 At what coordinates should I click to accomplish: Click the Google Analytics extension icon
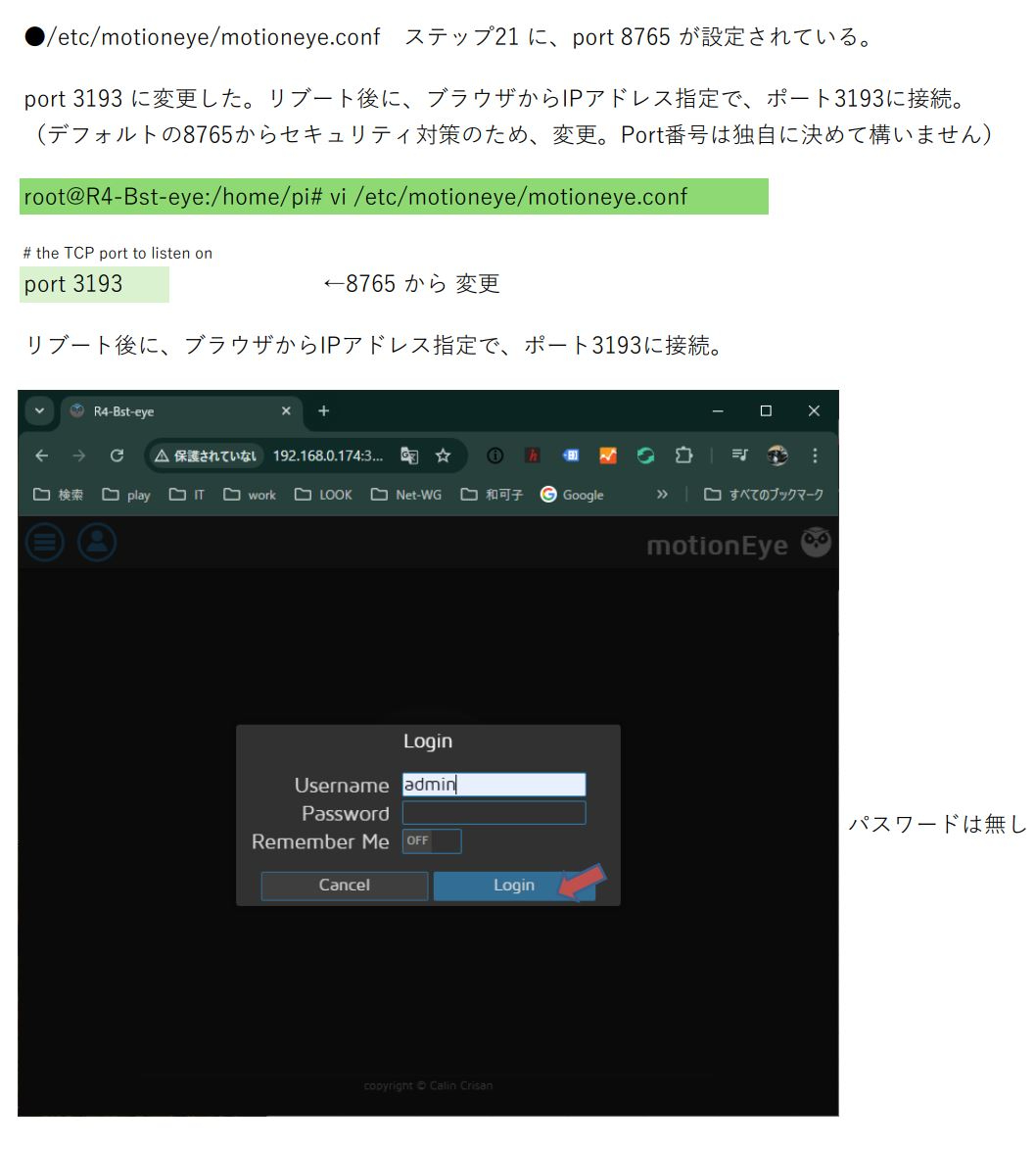tap(607, 455)
